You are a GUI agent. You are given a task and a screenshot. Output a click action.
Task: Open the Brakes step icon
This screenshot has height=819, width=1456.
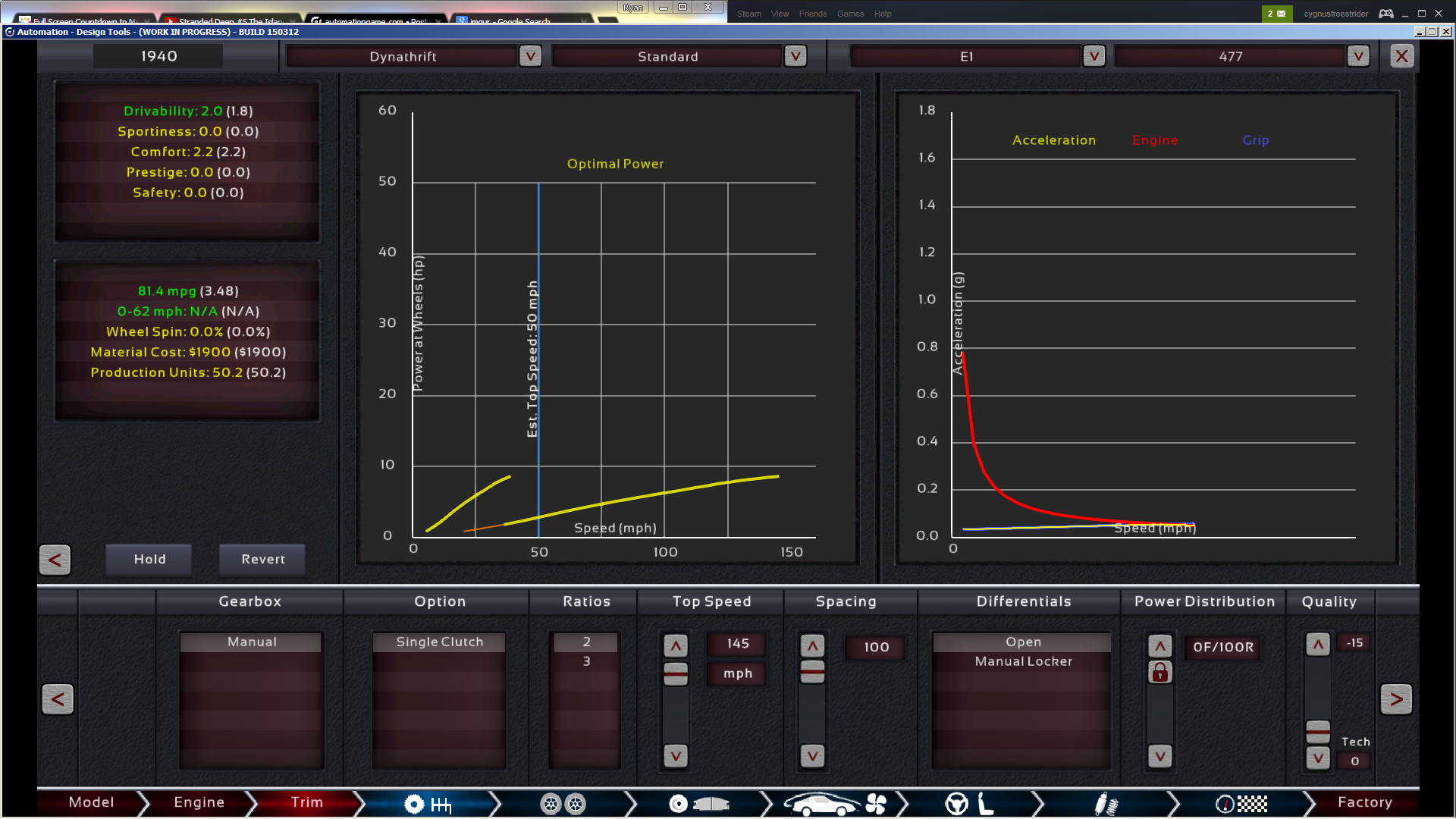click(x=698, y=804)
